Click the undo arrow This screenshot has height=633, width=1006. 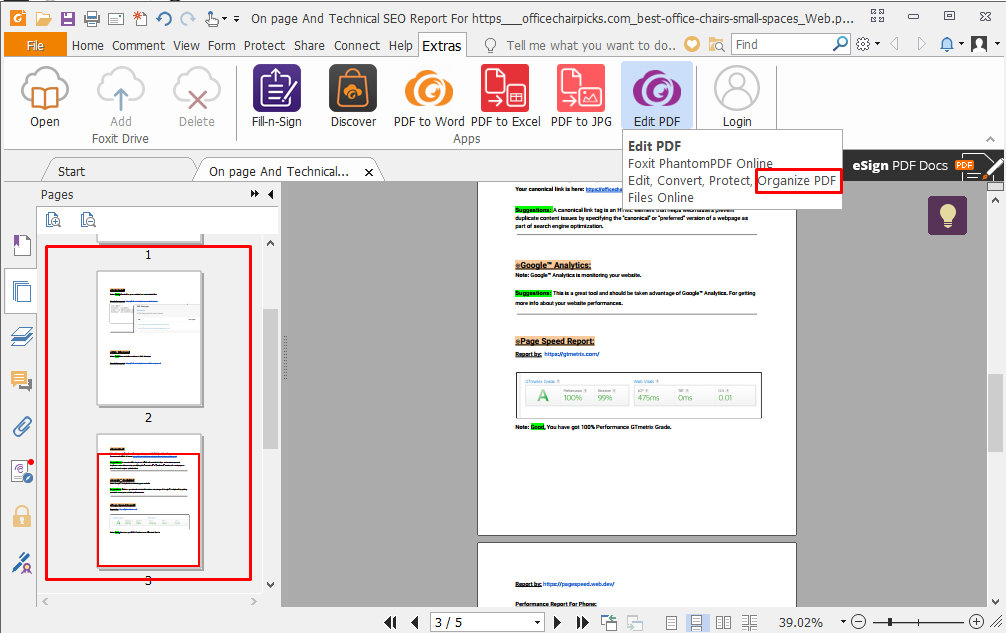coord(164,19)
